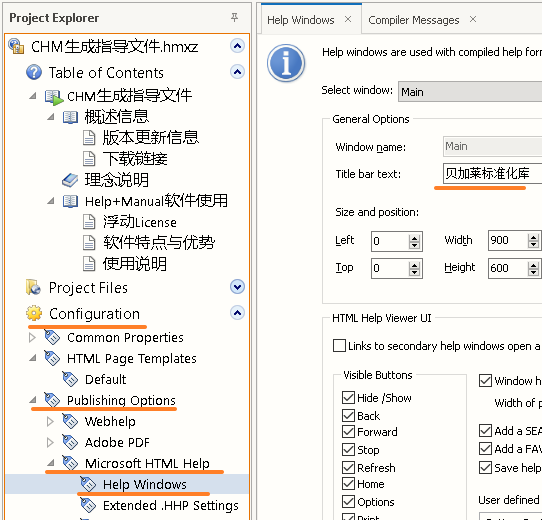Click the Extended .HHP Settings tag icon
The width and height of the screenshot is (542, 520).
click(88, 505)
